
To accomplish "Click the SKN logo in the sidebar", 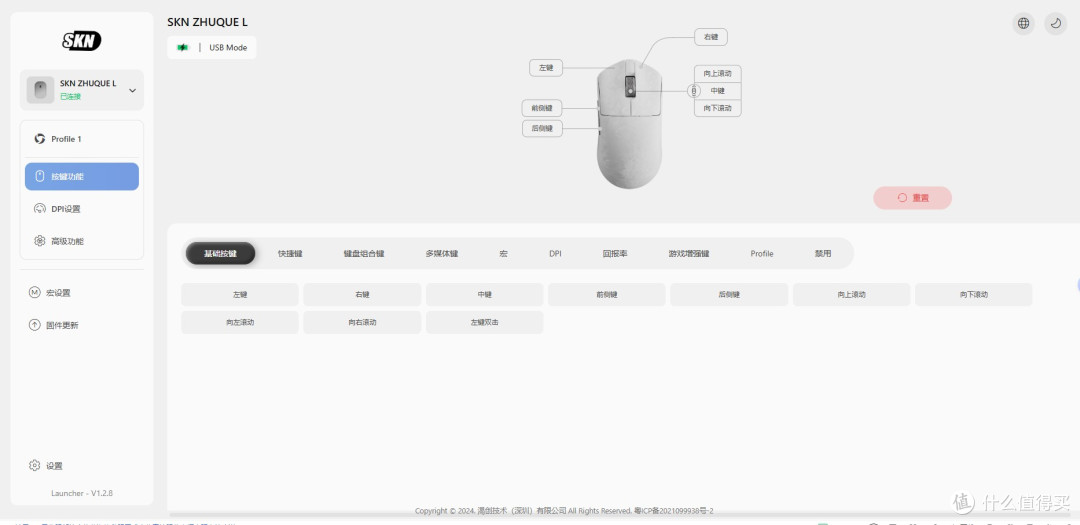I will [81, 41].
